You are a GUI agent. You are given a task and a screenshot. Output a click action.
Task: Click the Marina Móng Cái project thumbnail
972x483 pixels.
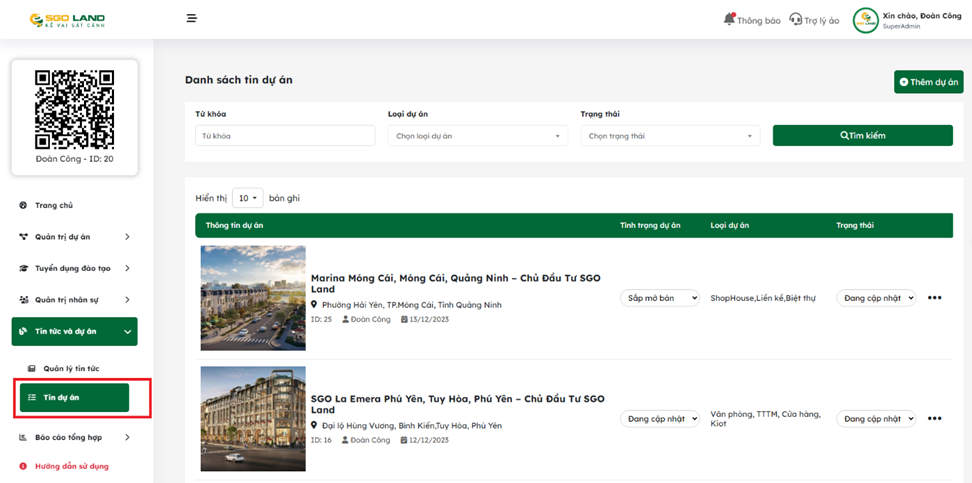point(253,298)
